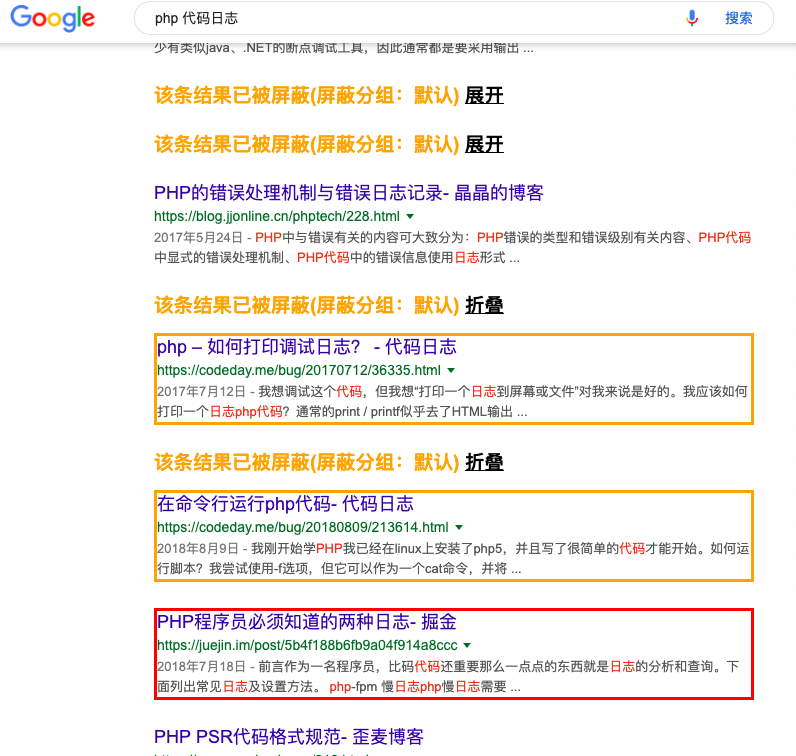Open 'PHP PSR代码格式规范- 歪麦博客' result
This screenshot has height=756, width=796.
(x=289, y=738)
